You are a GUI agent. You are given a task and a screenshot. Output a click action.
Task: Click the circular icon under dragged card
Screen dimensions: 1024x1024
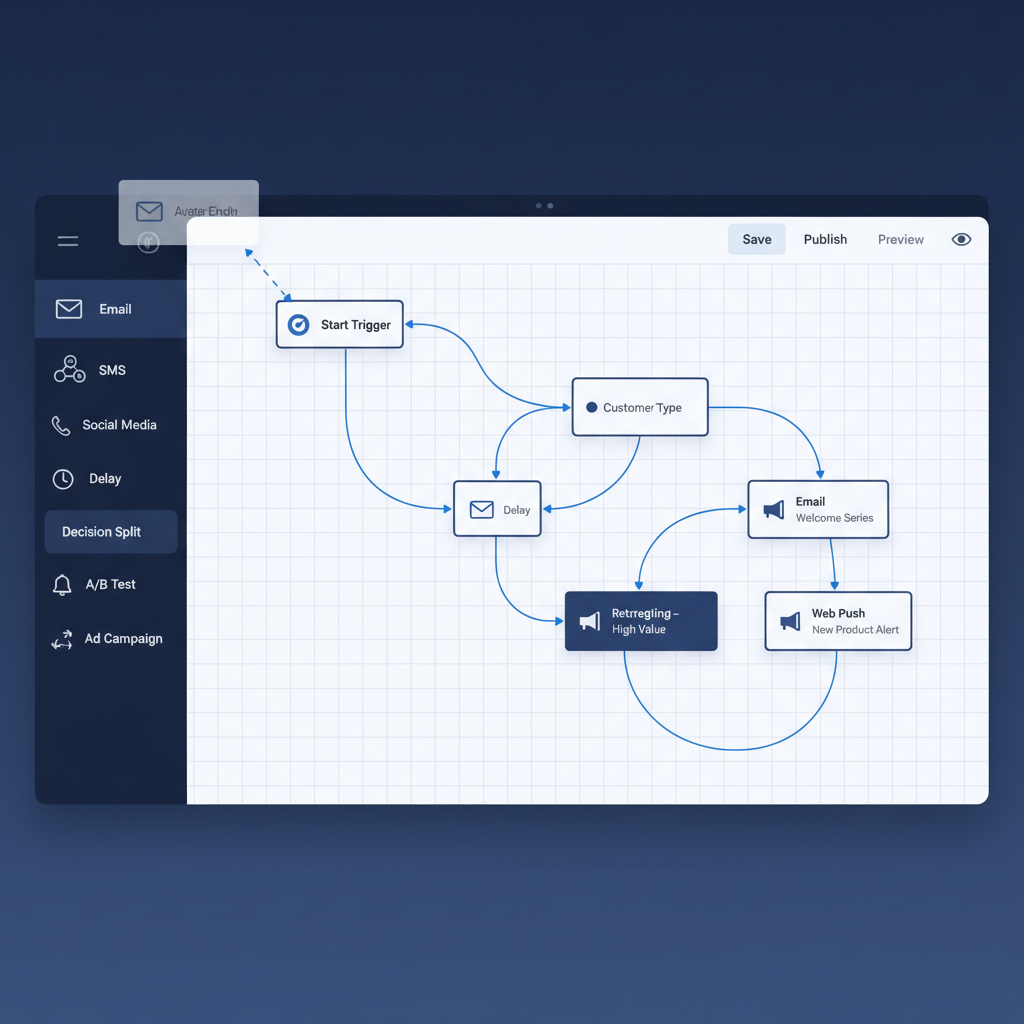(x=148, y=242)
